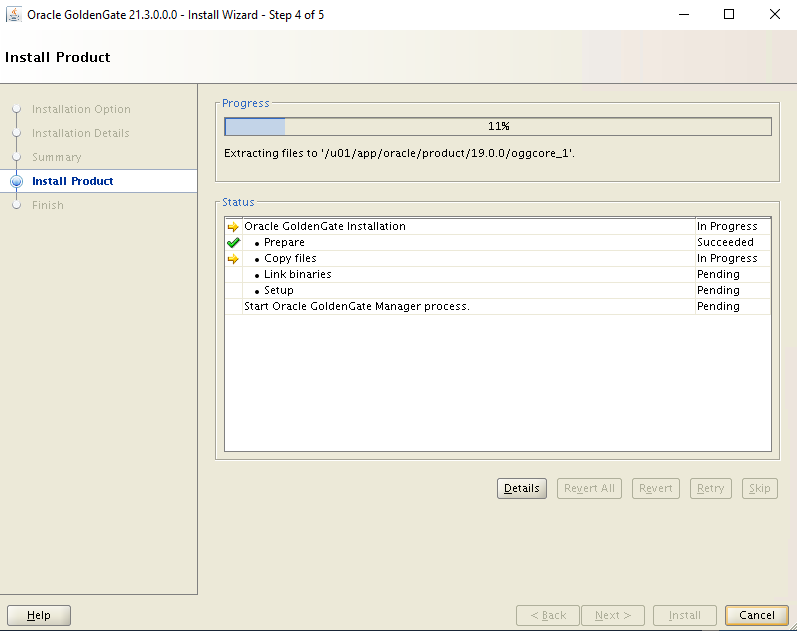Click the yellow arrow icon beside Copy files
Screen dimensions: 797x631
[233, 259]
